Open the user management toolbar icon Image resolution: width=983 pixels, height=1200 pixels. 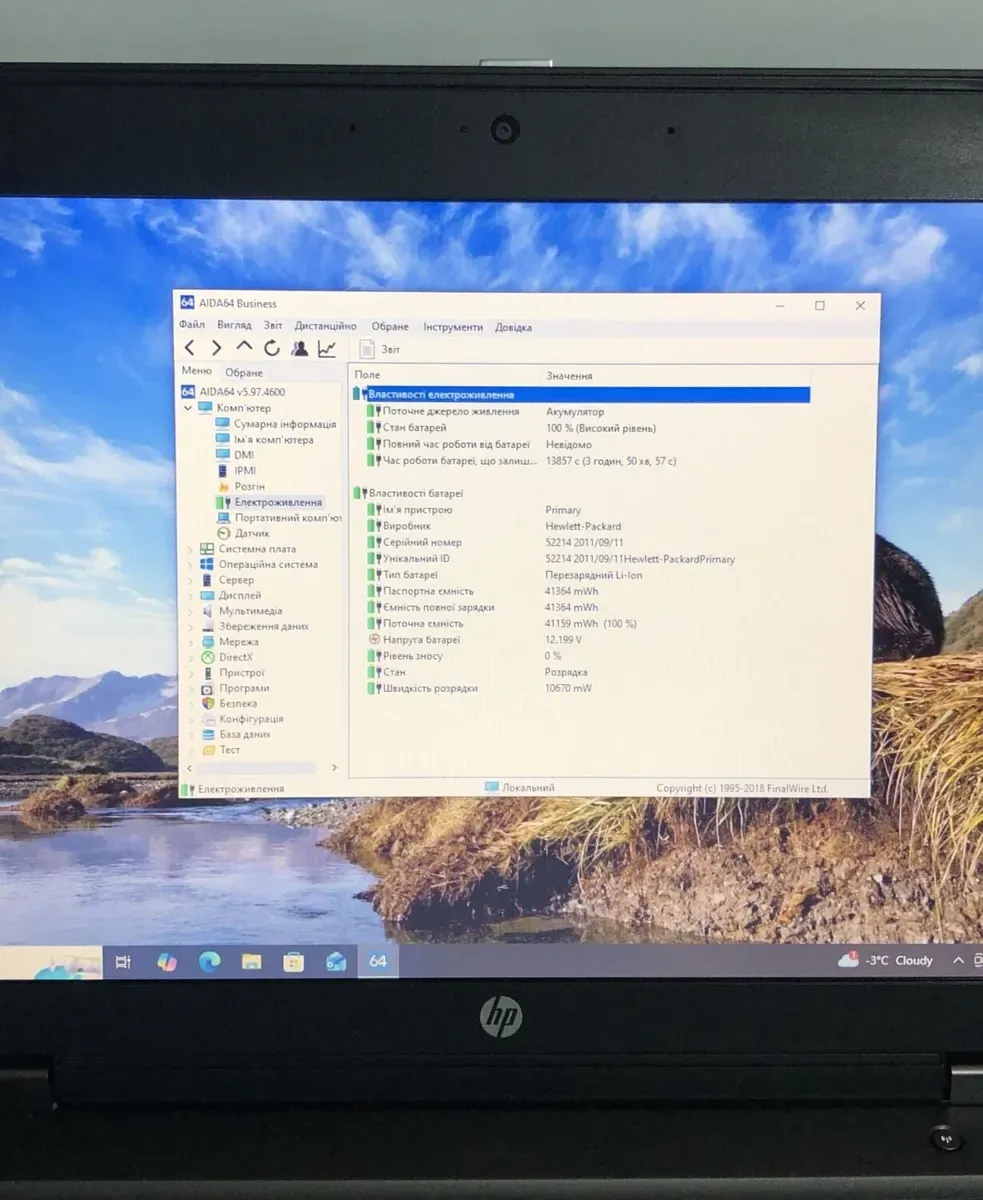point(299,348)
